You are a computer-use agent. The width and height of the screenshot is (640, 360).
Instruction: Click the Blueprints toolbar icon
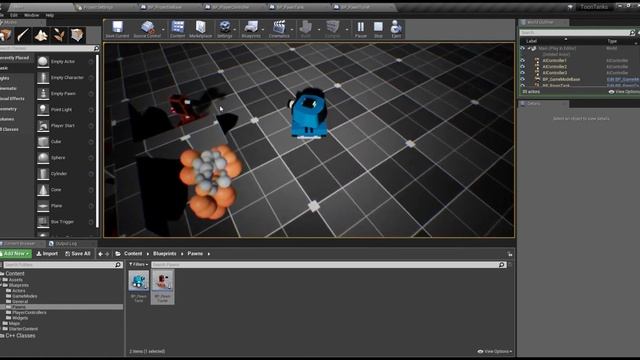tap(251, 29)
